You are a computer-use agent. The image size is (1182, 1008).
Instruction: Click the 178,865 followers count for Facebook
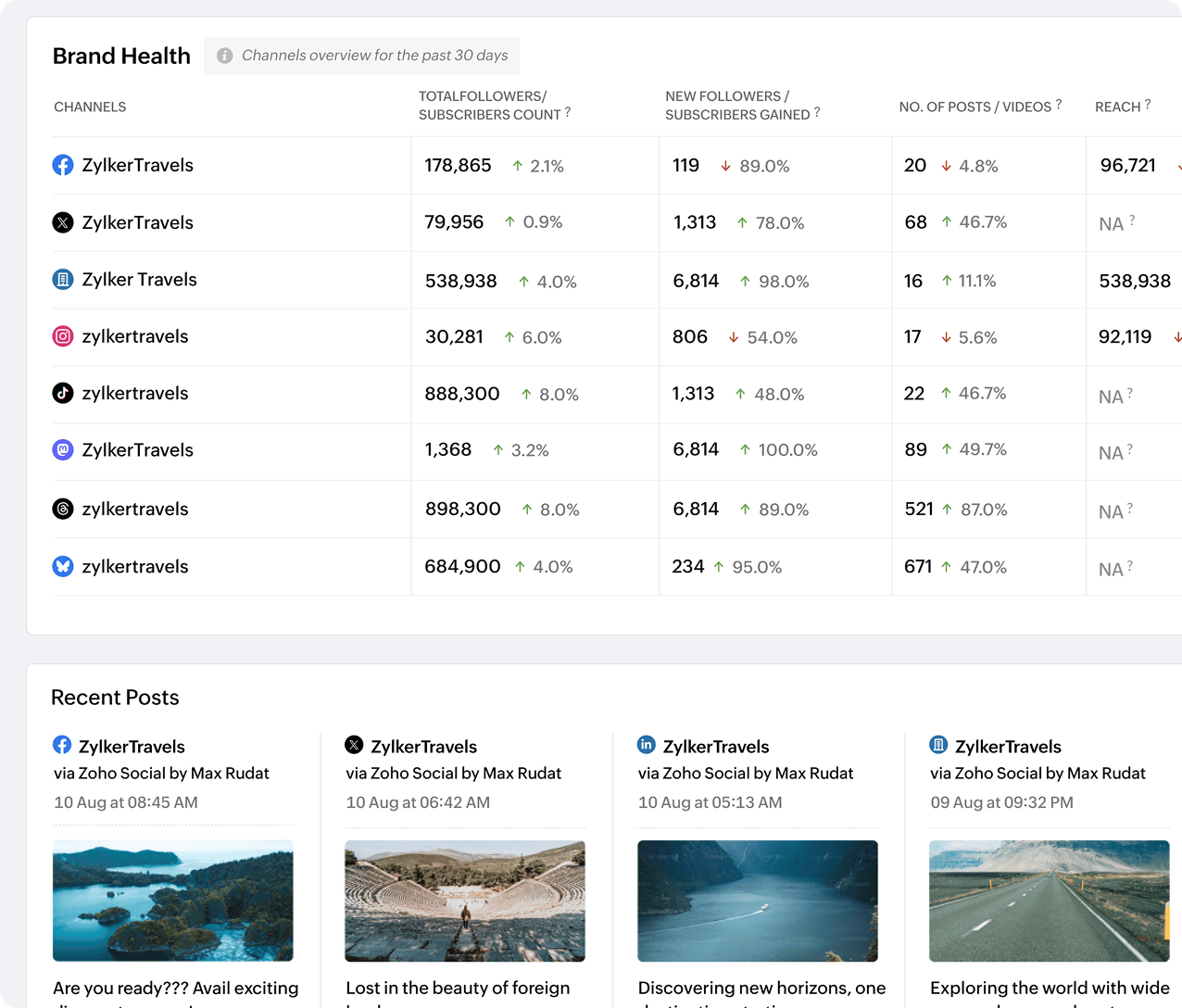point(458,166)
